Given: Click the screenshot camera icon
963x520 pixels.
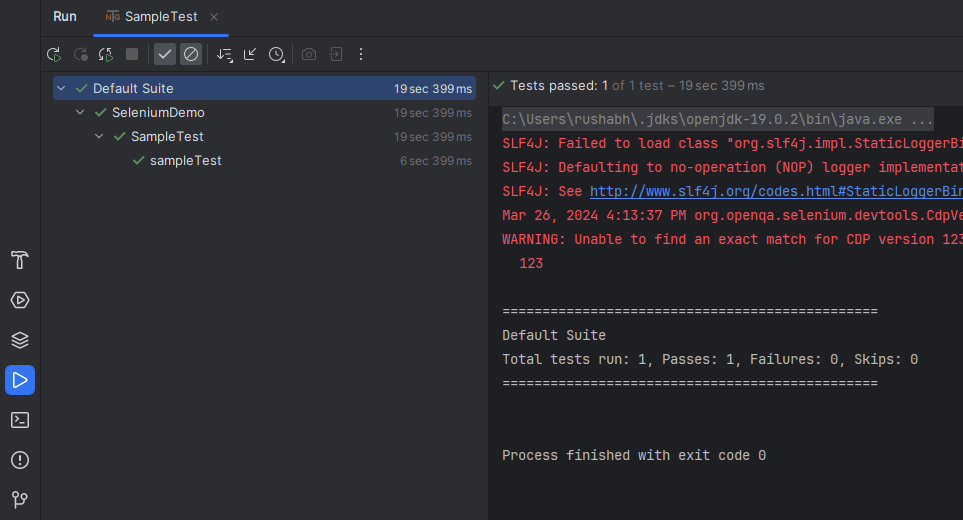Looking at the screenshot, I should (x=309, y=55).
